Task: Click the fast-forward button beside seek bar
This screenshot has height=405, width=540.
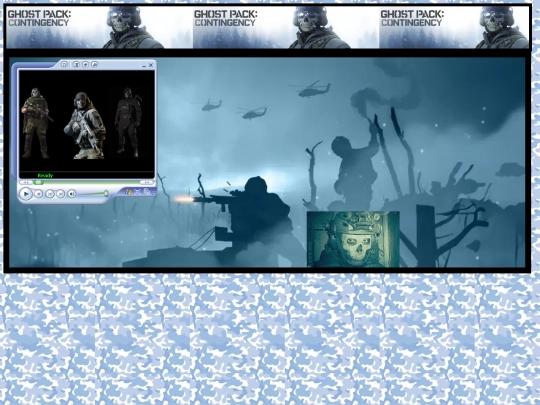Action: coord(146,182)
